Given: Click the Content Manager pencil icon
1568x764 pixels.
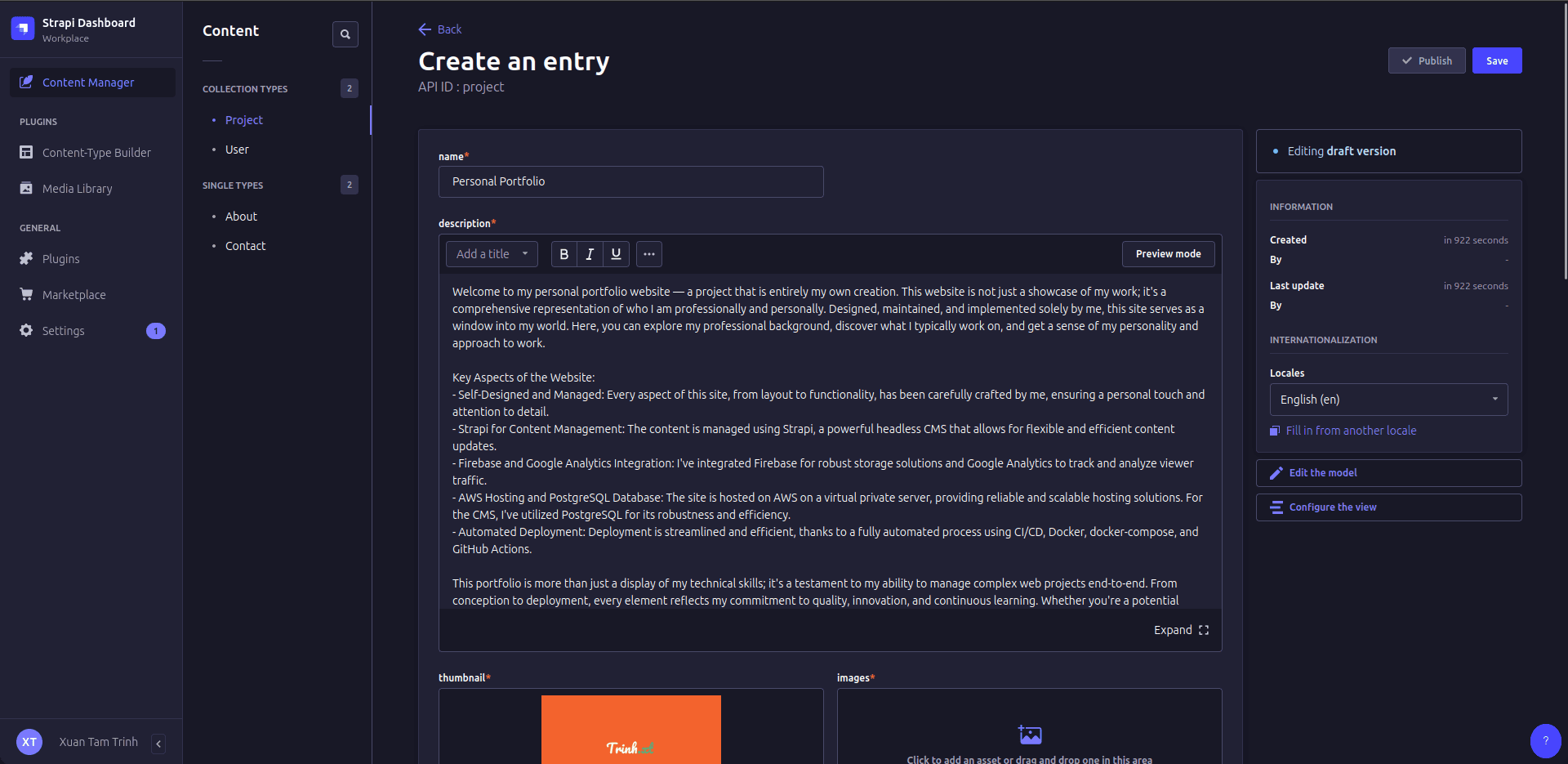Looking at the screenshot, I should (26, 82).
